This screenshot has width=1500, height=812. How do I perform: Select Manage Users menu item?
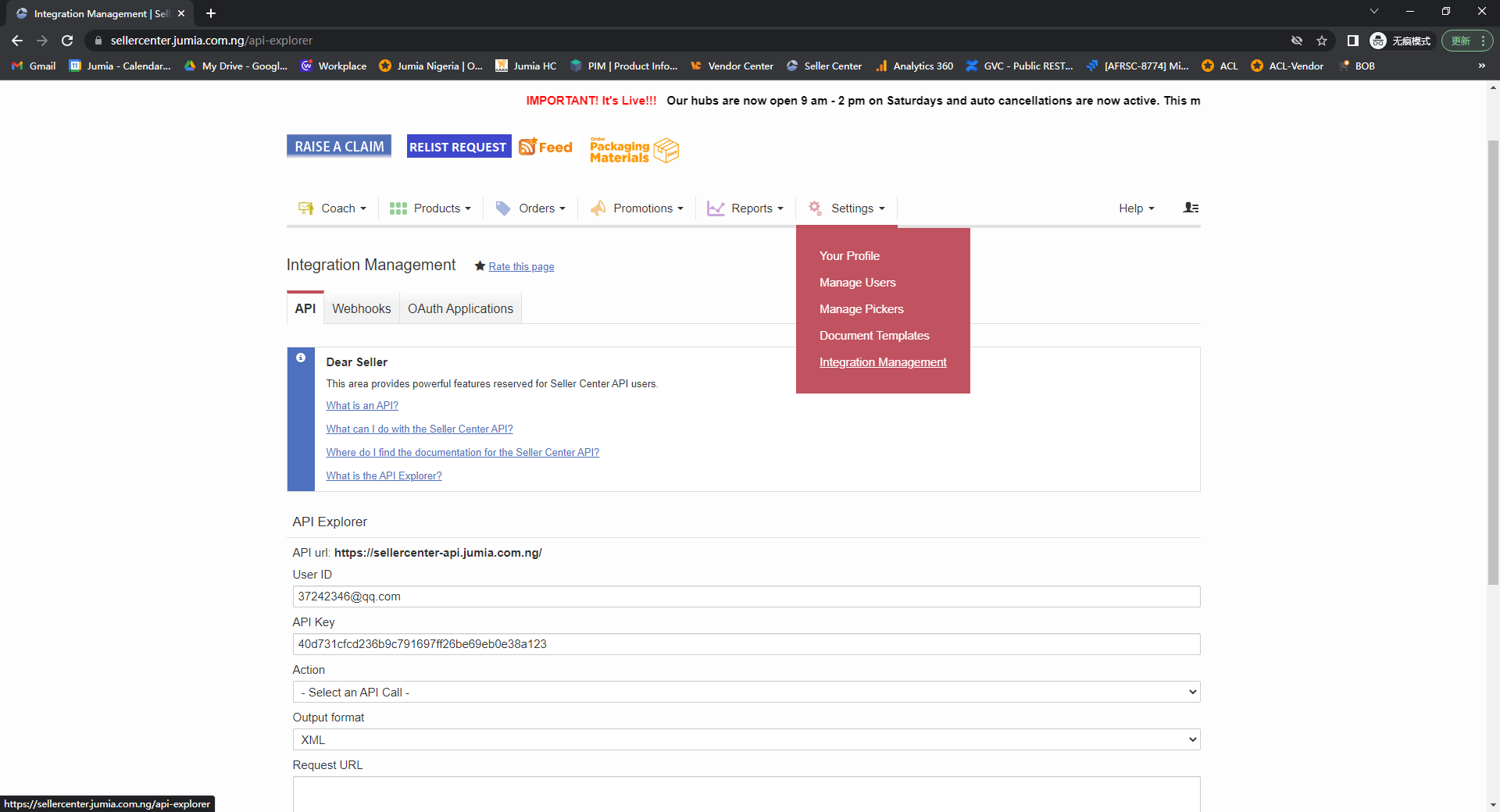(x=857, y=283)
